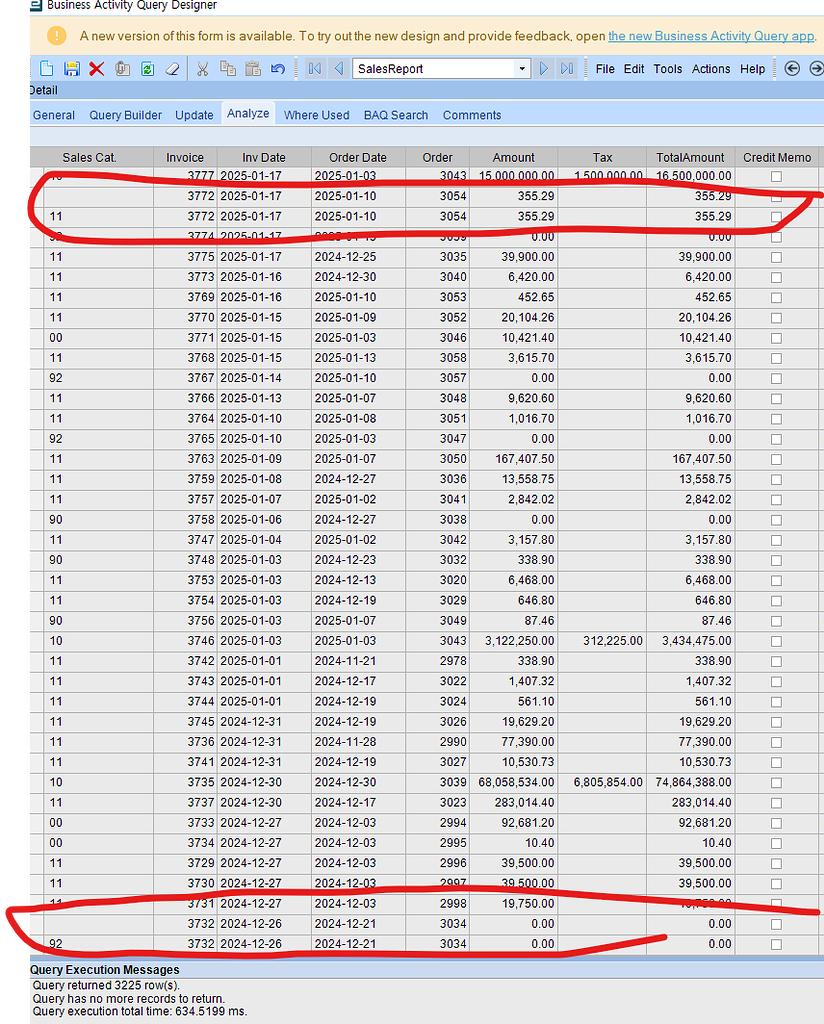Create a new query with the blank page icon

pos(45,68)
